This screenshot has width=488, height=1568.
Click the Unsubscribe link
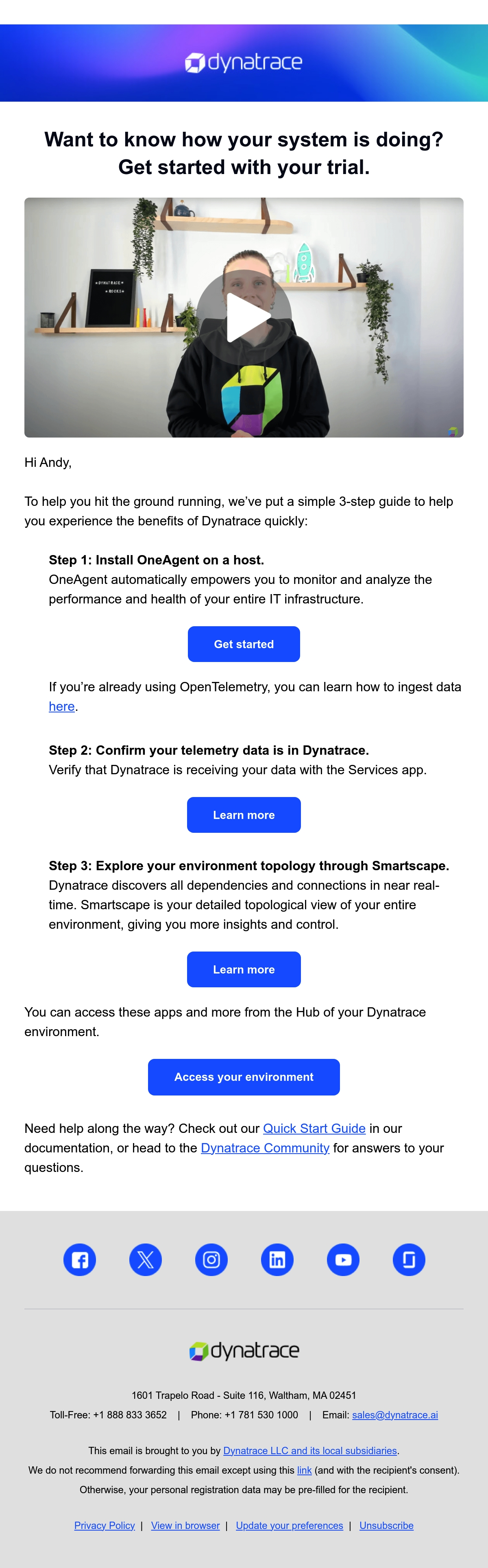(x=386, y=1525)
